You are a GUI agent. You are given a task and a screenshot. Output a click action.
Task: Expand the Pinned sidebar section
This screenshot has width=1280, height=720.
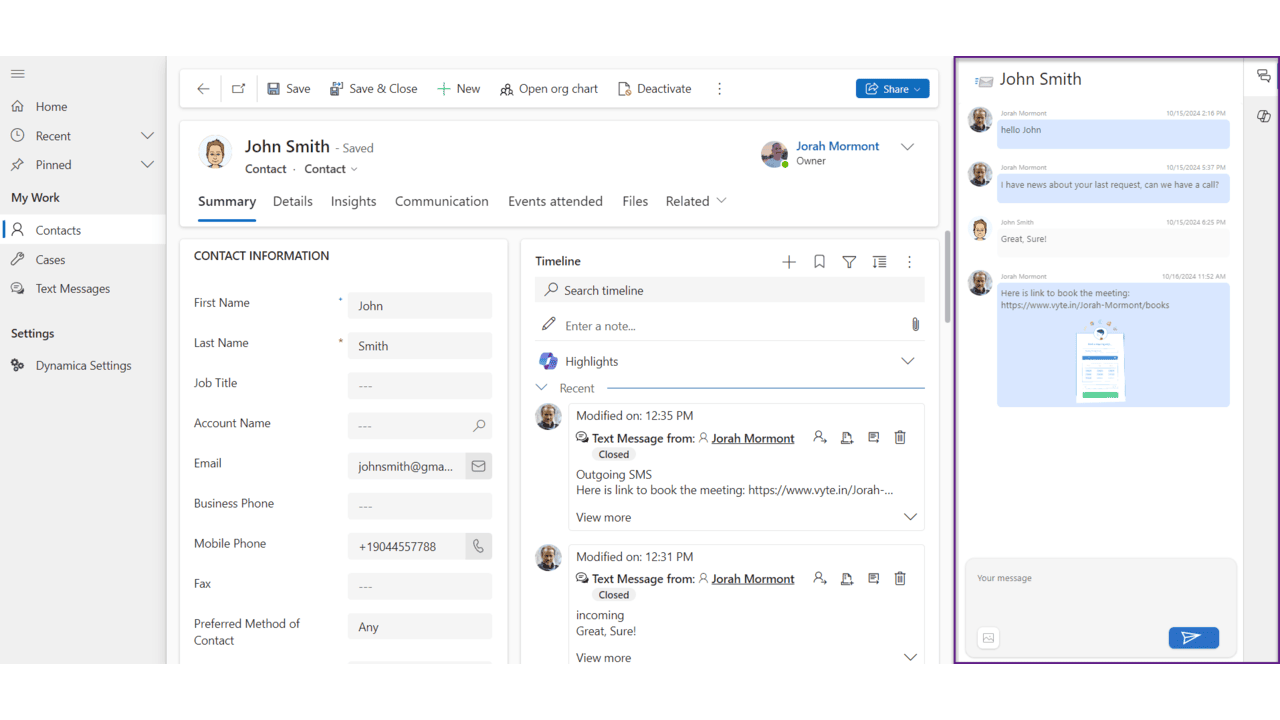147,165
